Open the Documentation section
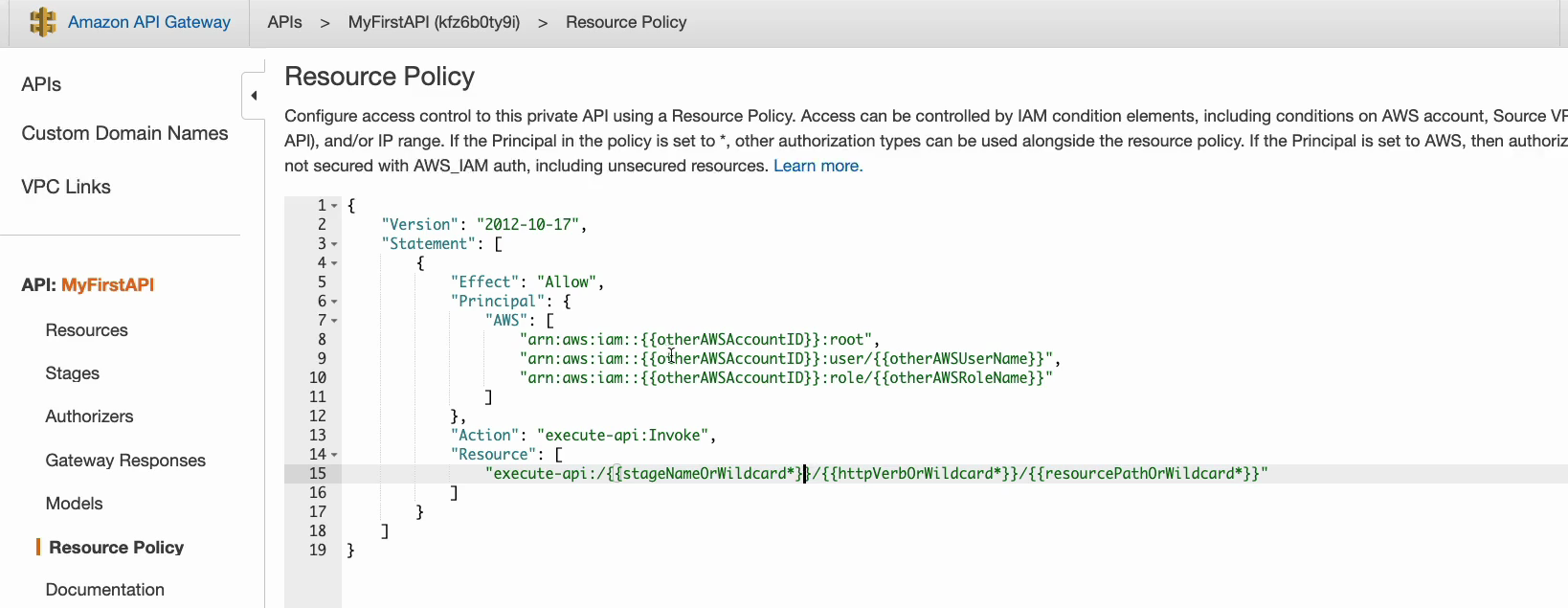Viewport: 1568px width, 608px height. [104, 590]
